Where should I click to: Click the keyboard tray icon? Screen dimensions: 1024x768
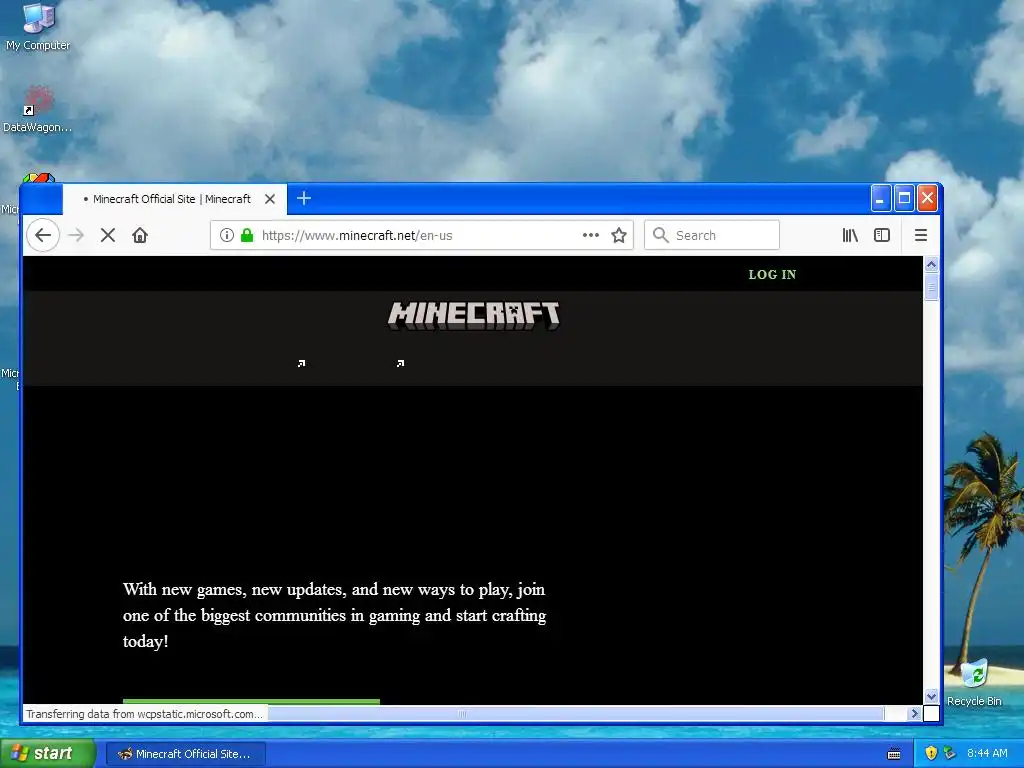click(894, 754)
